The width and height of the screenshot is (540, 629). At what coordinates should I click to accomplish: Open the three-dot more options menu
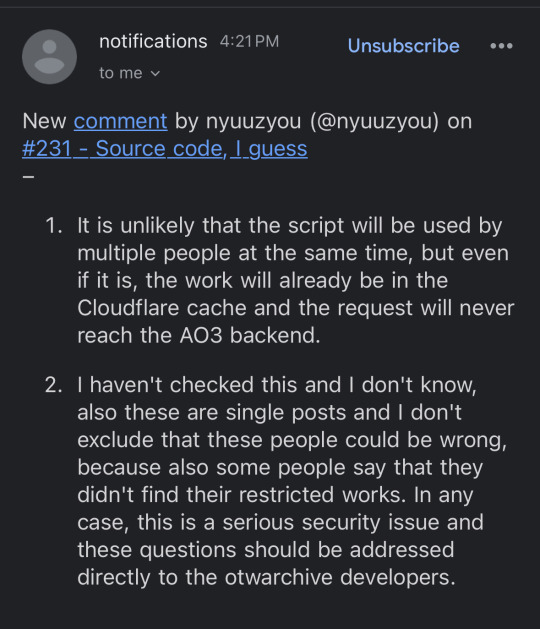[501, 46]
